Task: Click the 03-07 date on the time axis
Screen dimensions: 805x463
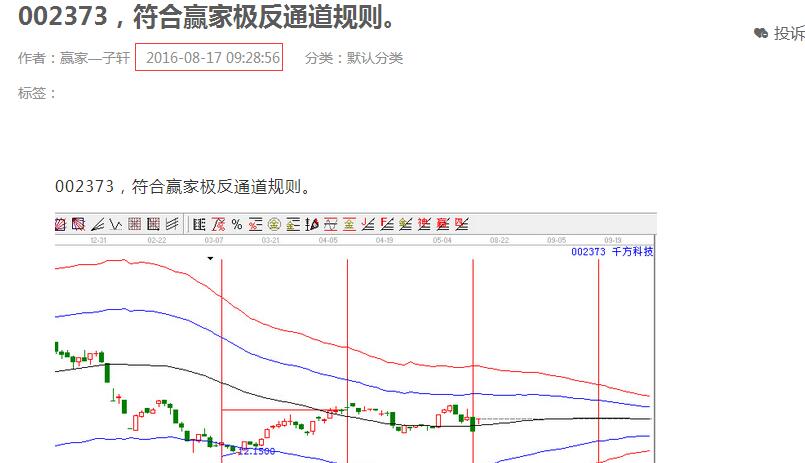Action: (x=214, y=241)
